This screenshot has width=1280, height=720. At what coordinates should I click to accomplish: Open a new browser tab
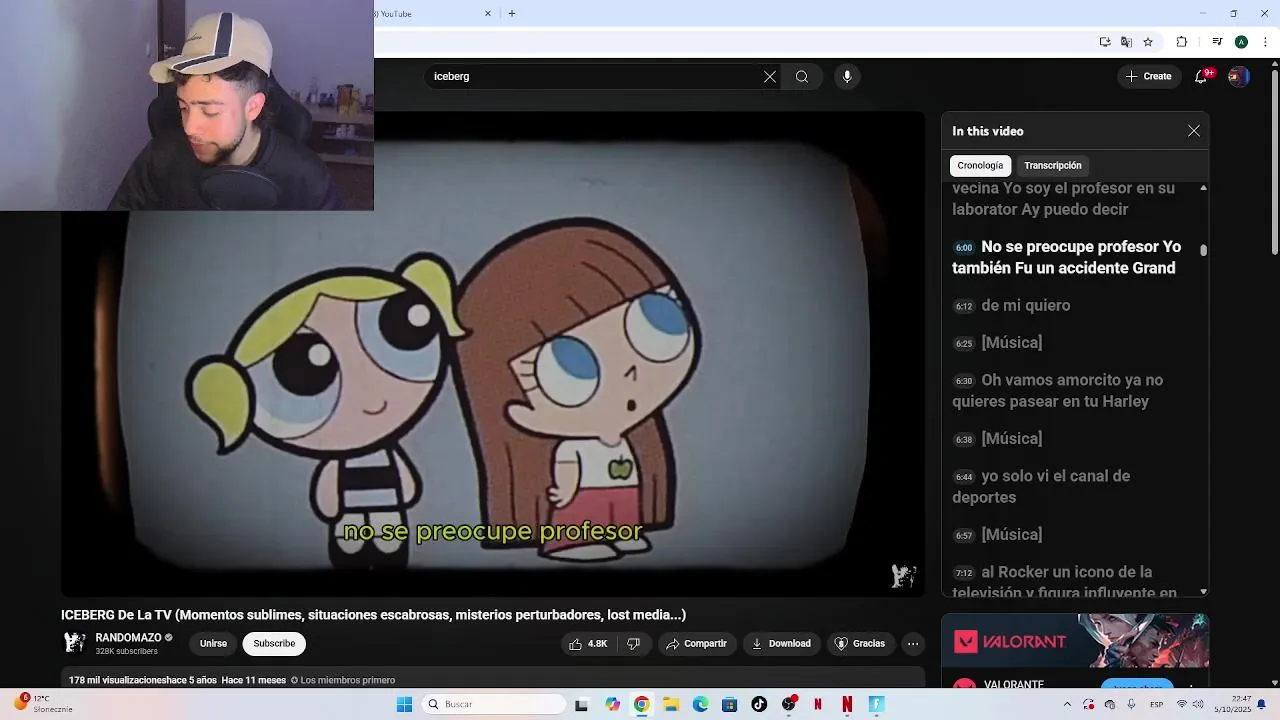coord(512,13)
